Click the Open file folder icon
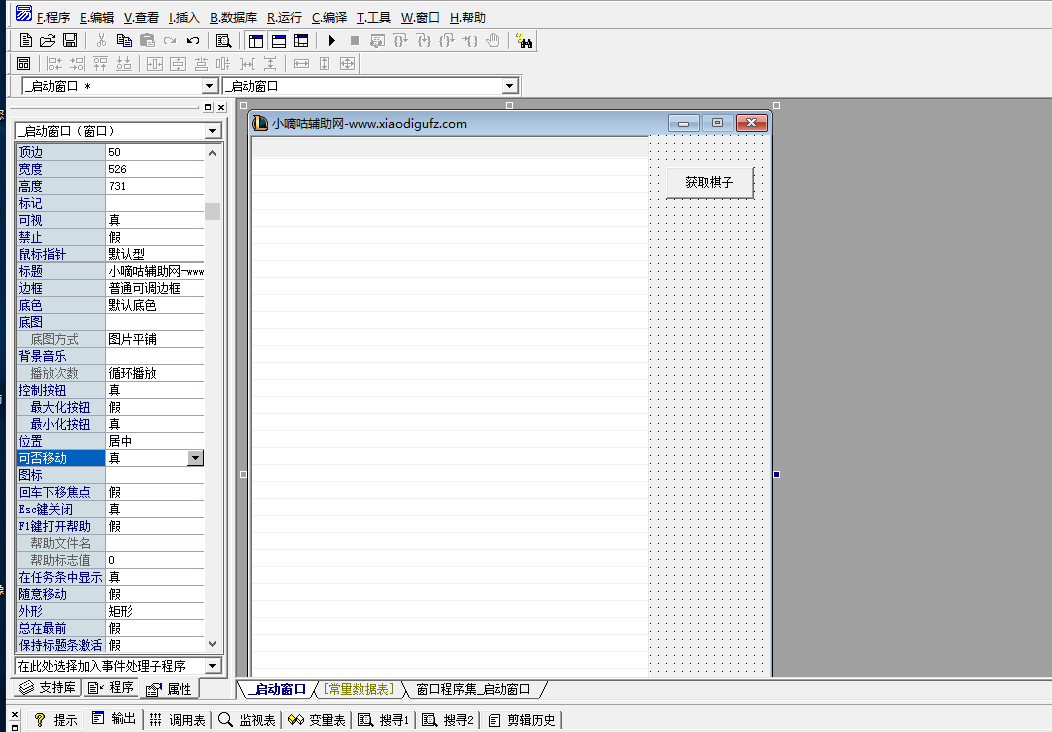This screenshot has width=1052, height=732. click(x=47, y=41)
